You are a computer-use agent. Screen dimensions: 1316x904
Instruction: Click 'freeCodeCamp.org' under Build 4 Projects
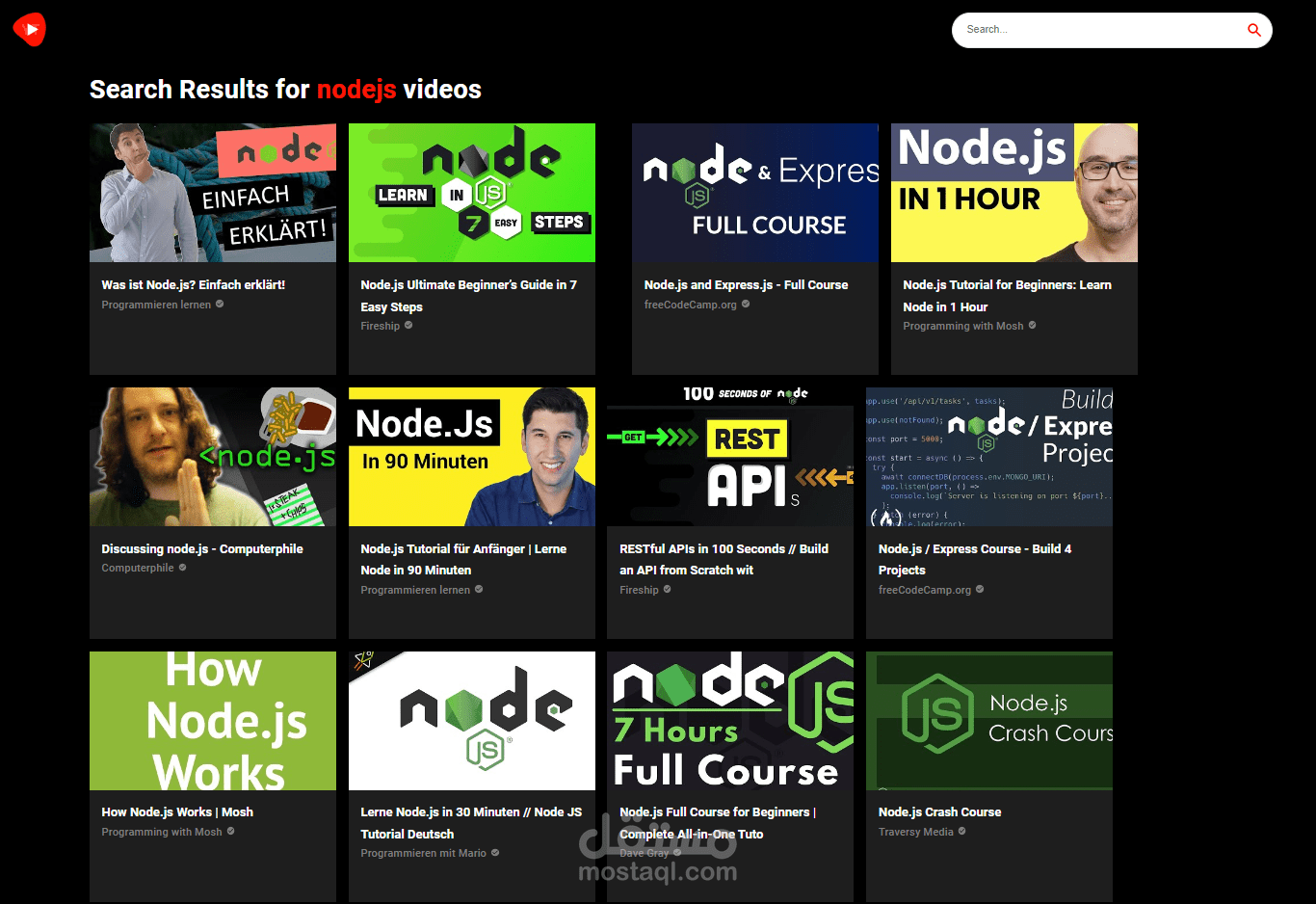pos(925,590)
